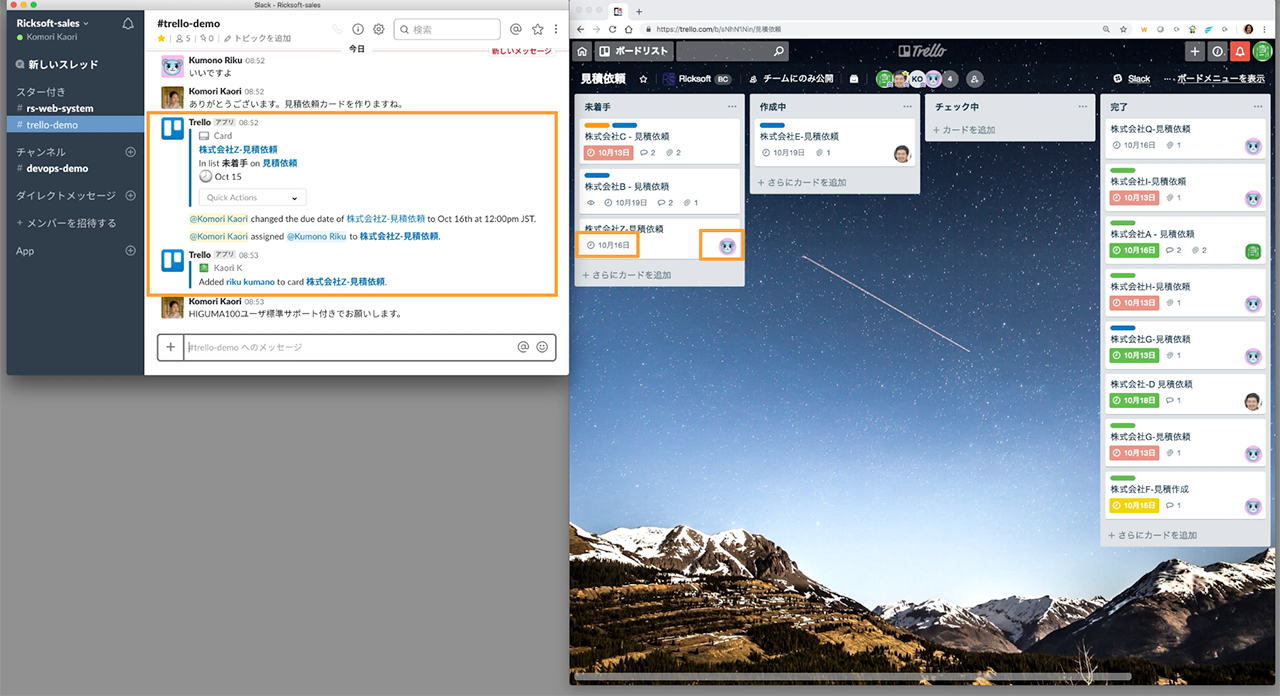This screenshot has height=696, width=1280.
Task: Add an app with plus icon
Action: coord(130,251)
